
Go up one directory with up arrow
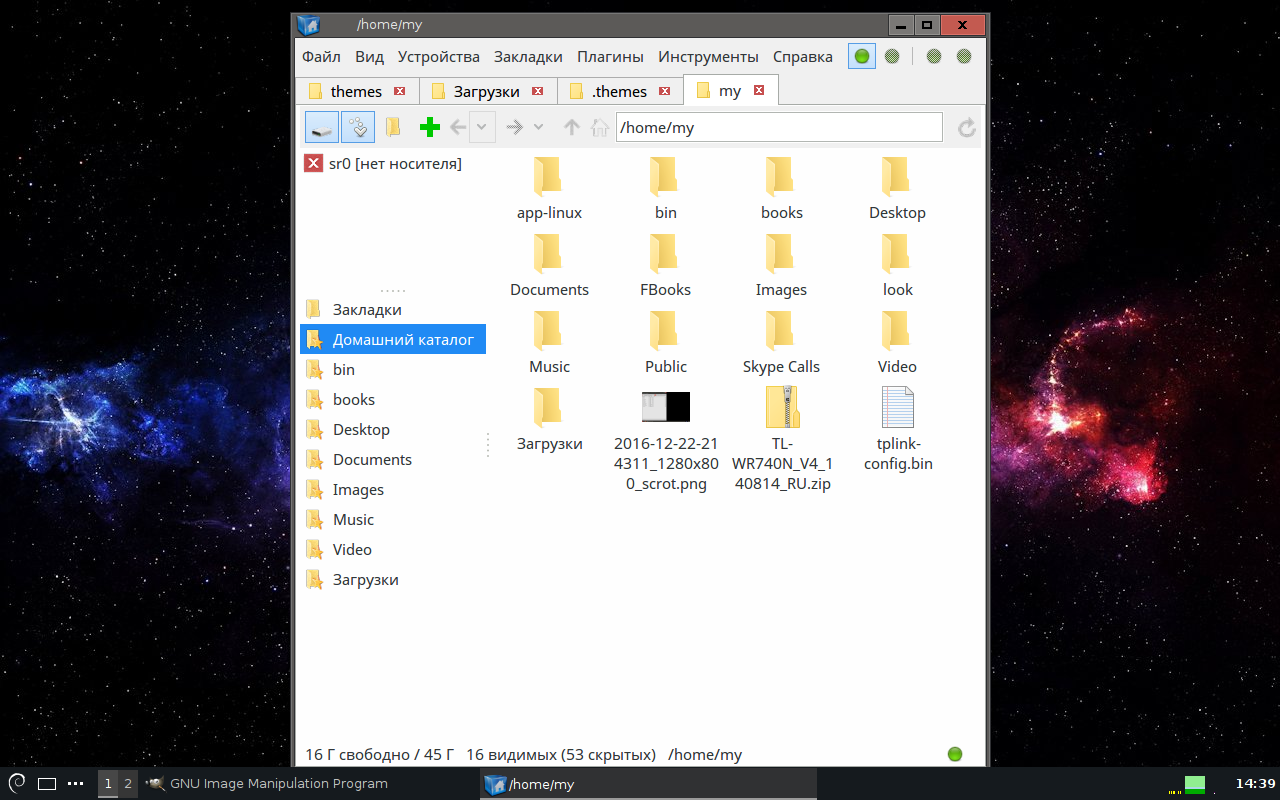point(572,127)
